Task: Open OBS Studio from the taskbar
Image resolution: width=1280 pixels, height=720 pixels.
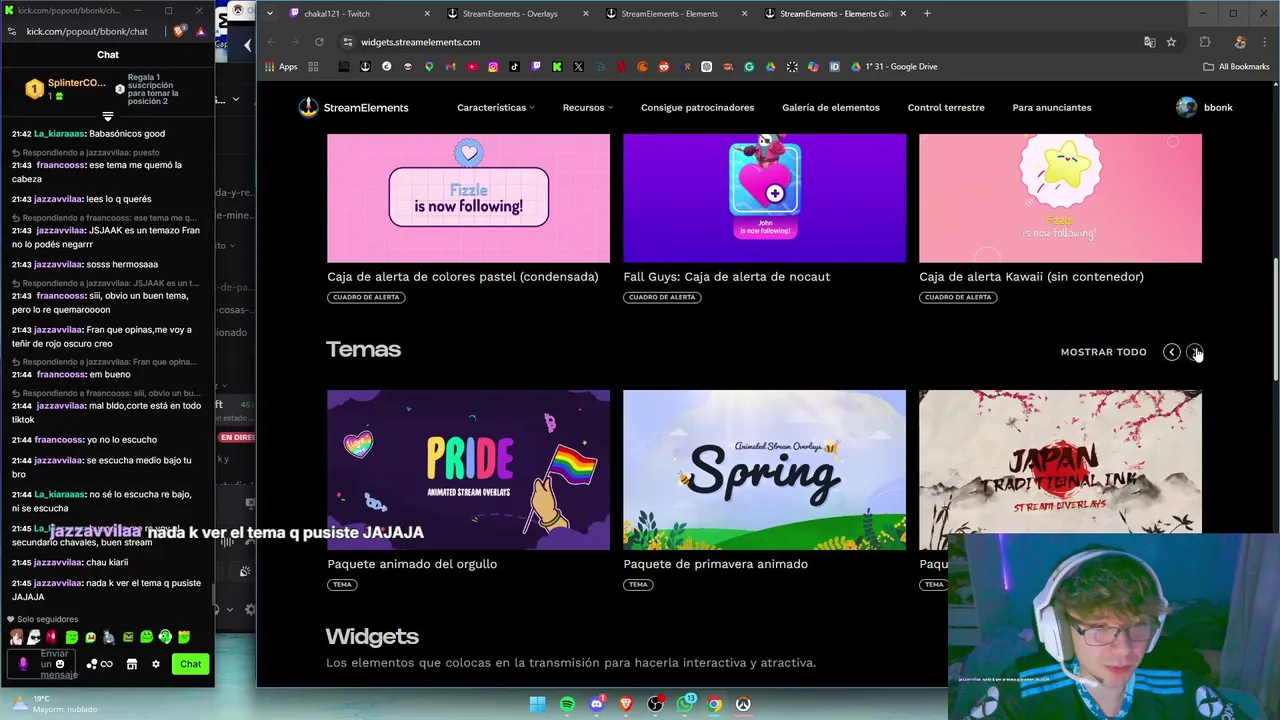Action: click(655, 704)
